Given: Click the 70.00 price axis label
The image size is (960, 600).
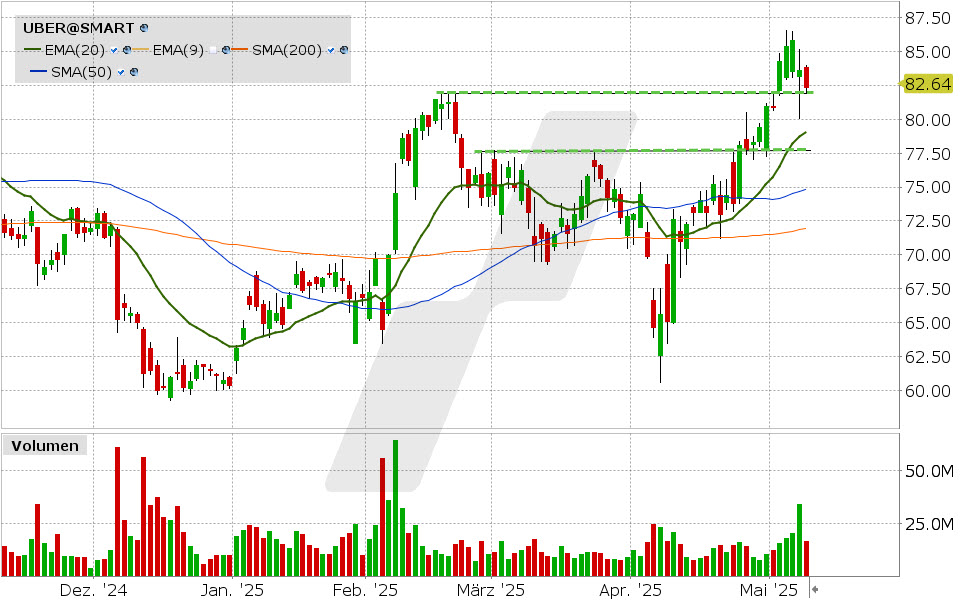Looking at the screenshot, I should pos(928,255).
